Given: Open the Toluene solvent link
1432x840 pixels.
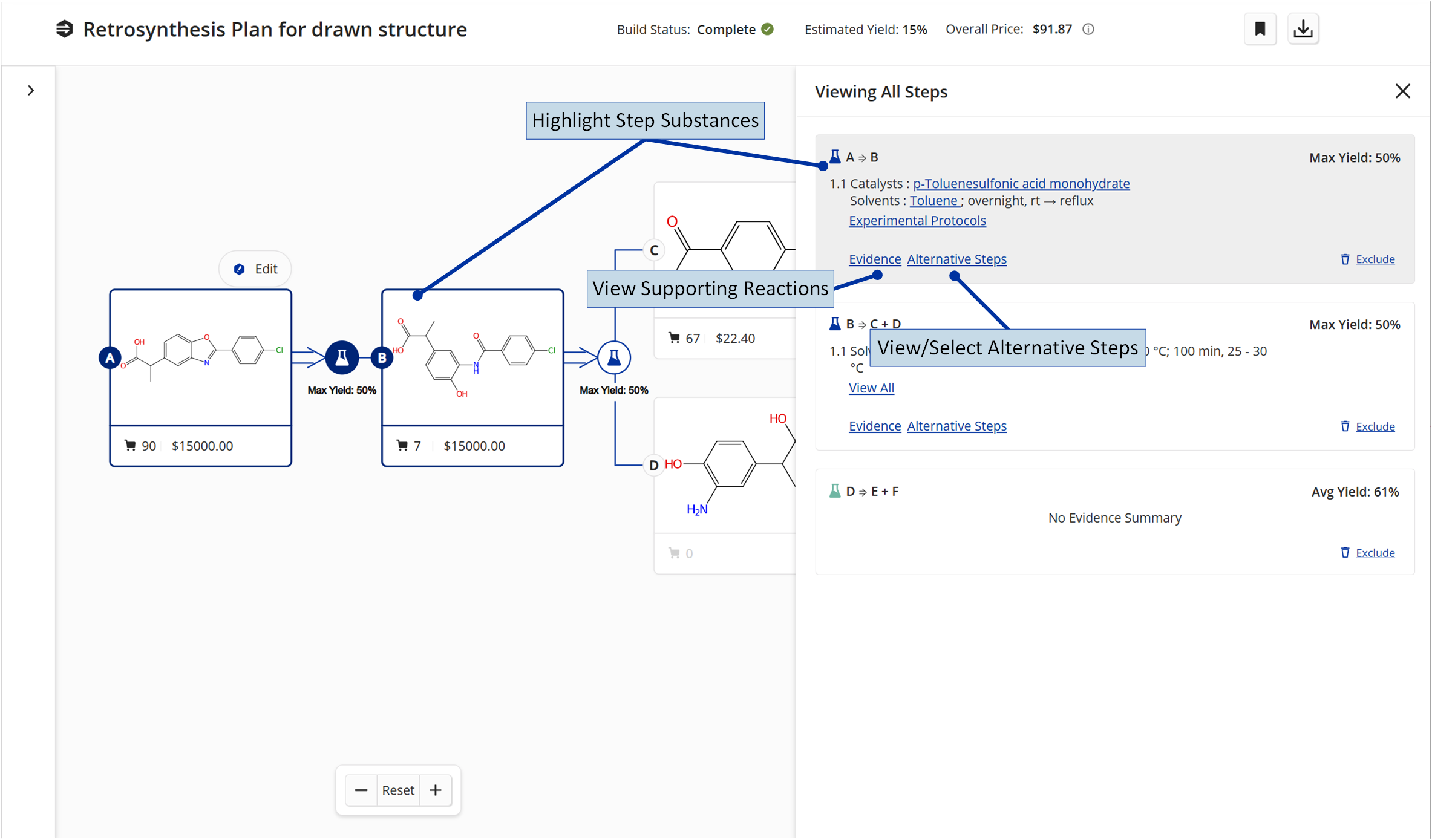Looking at the screenshot, I should pos(934,201).
